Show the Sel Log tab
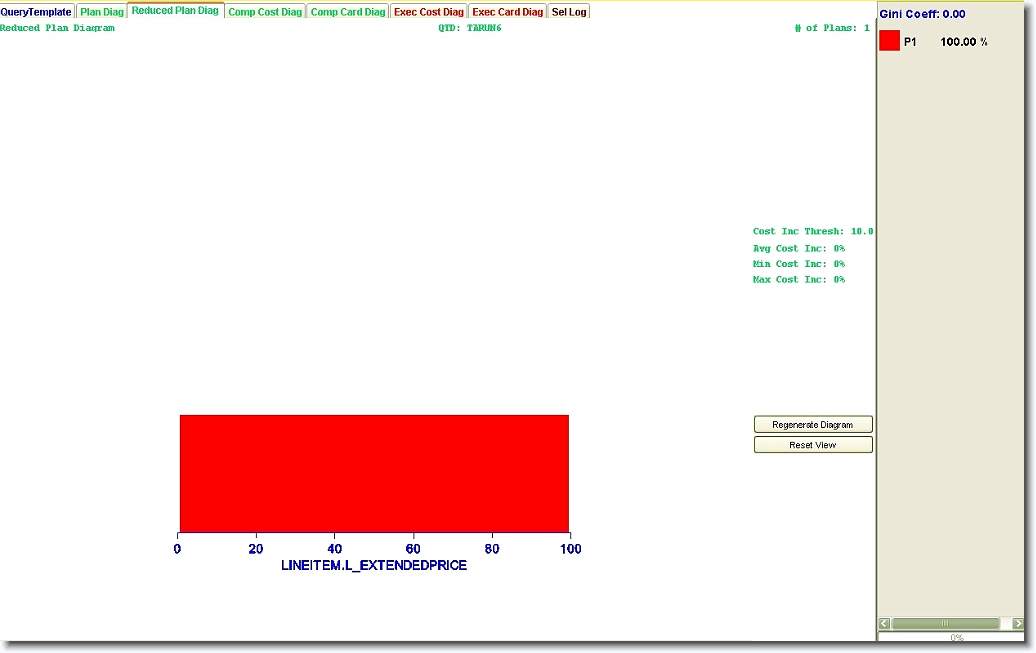Viewport: 1036px width, 653px height. point(569,12)
